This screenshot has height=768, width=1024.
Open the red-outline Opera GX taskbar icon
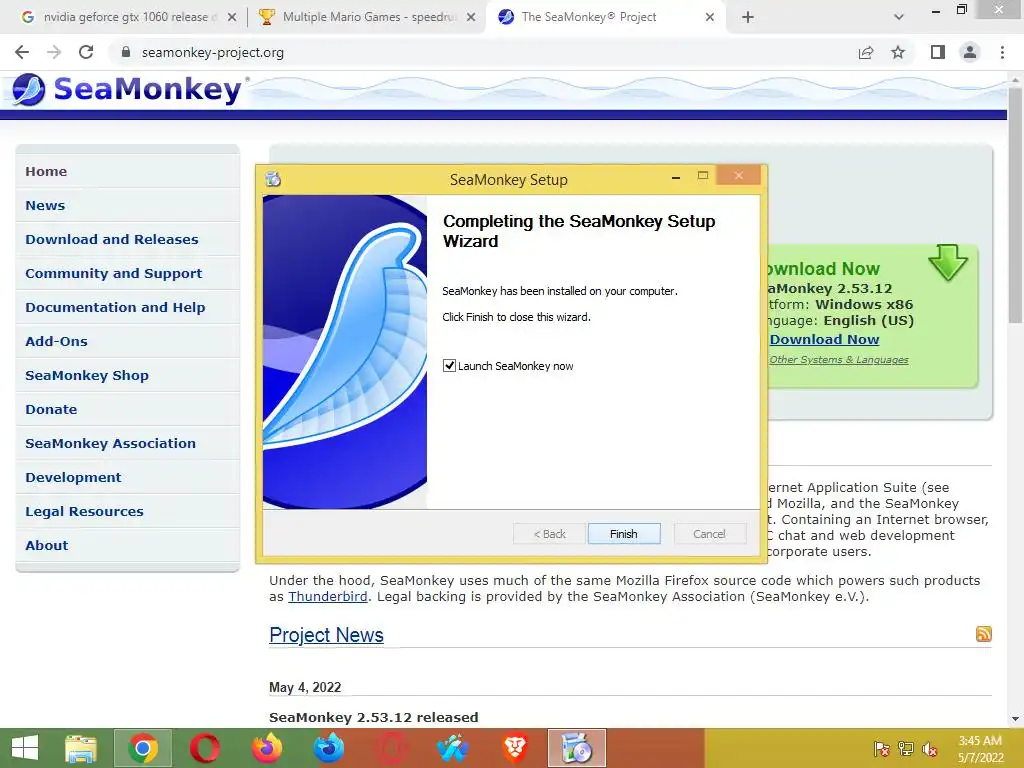[x=391, y=748]
